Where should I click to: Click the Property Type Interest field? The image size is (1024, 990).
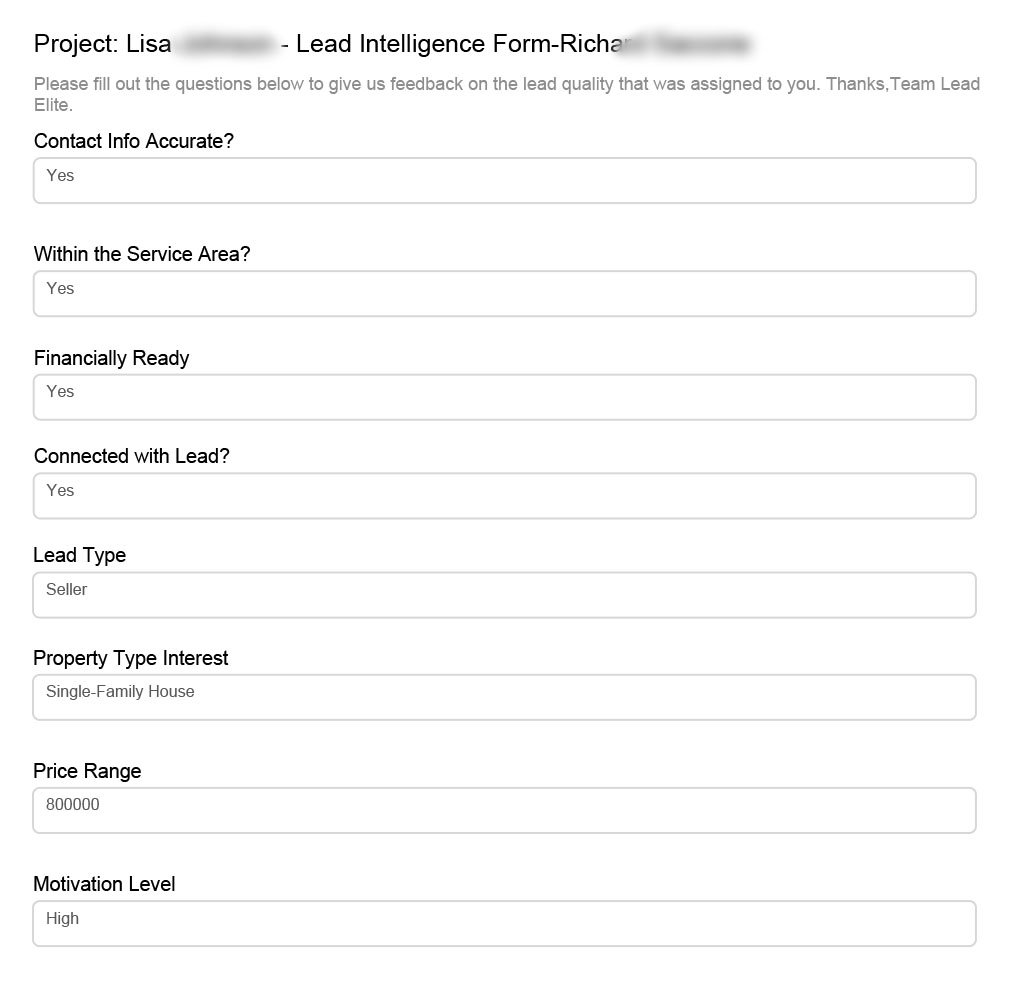pyautogui.click(x=504, y=697)
